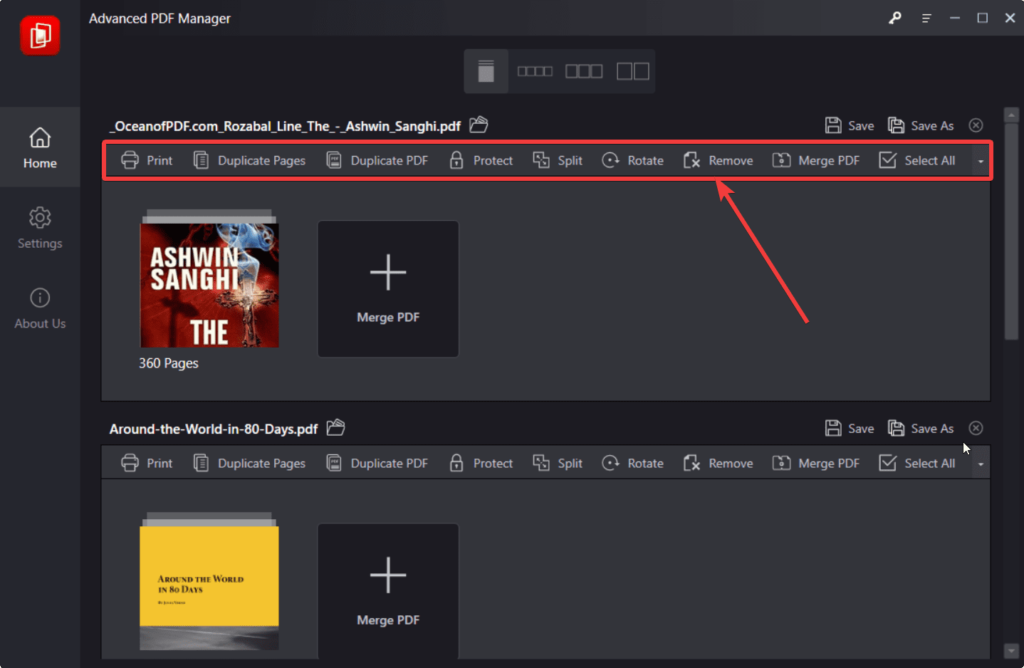The height and width of the screenshot is (668, 1024).
Task: Click Duplicate PDF for Rozabal Line file
Action: click(x=377, y=161)
